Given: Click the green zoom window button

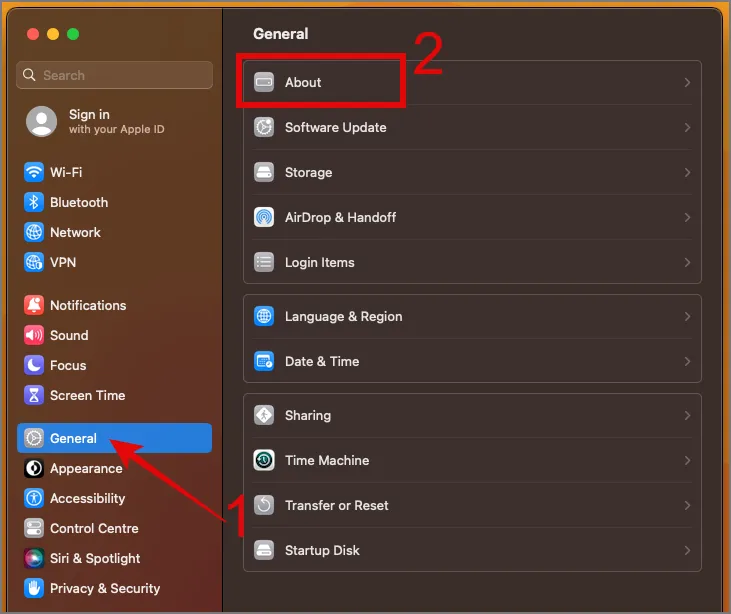Looking at the screenshot, I should pos(73,34).
